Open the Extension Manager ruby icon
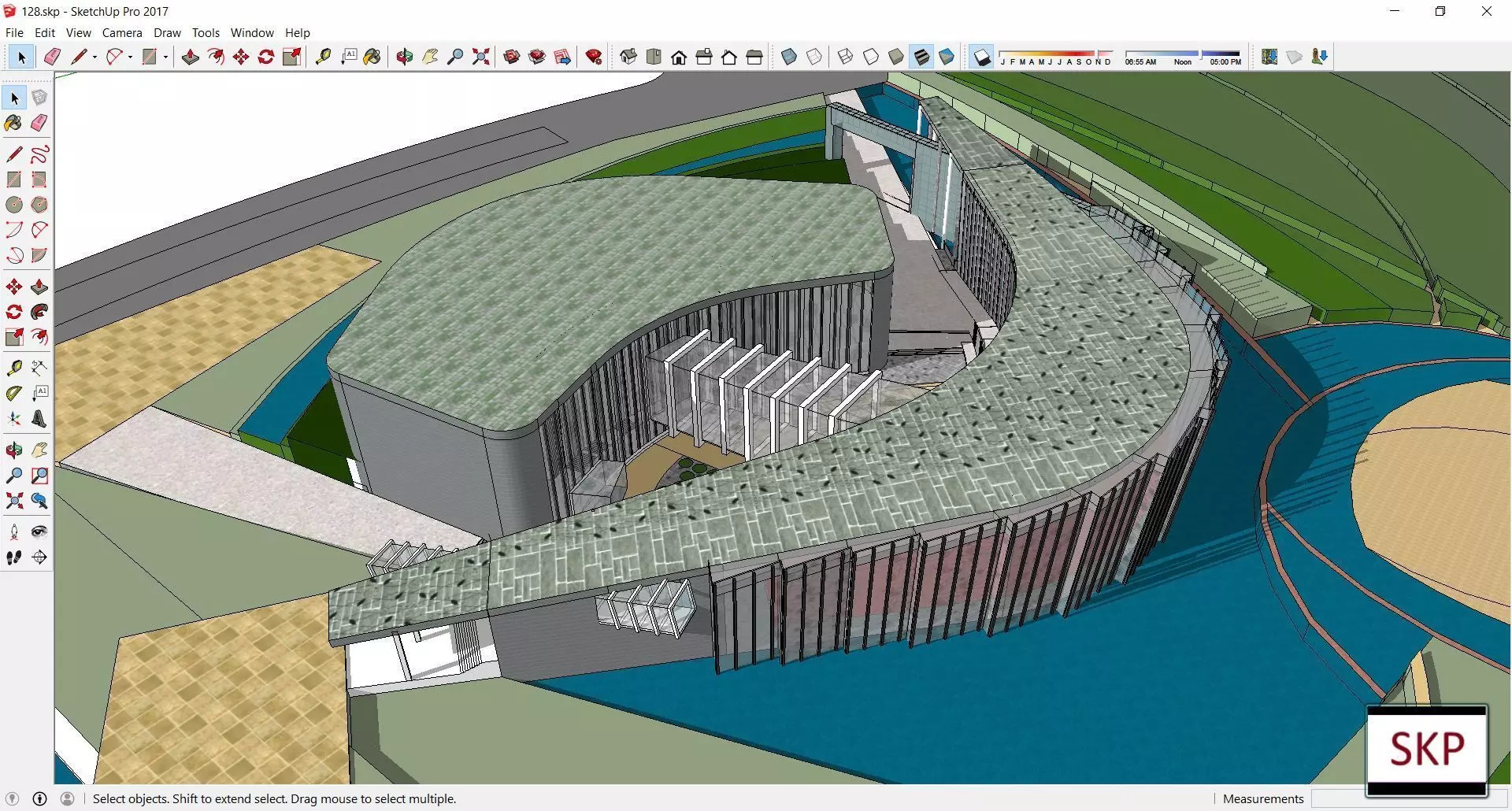This screenshot has height=811, width=1512. [x=595, y=57]
